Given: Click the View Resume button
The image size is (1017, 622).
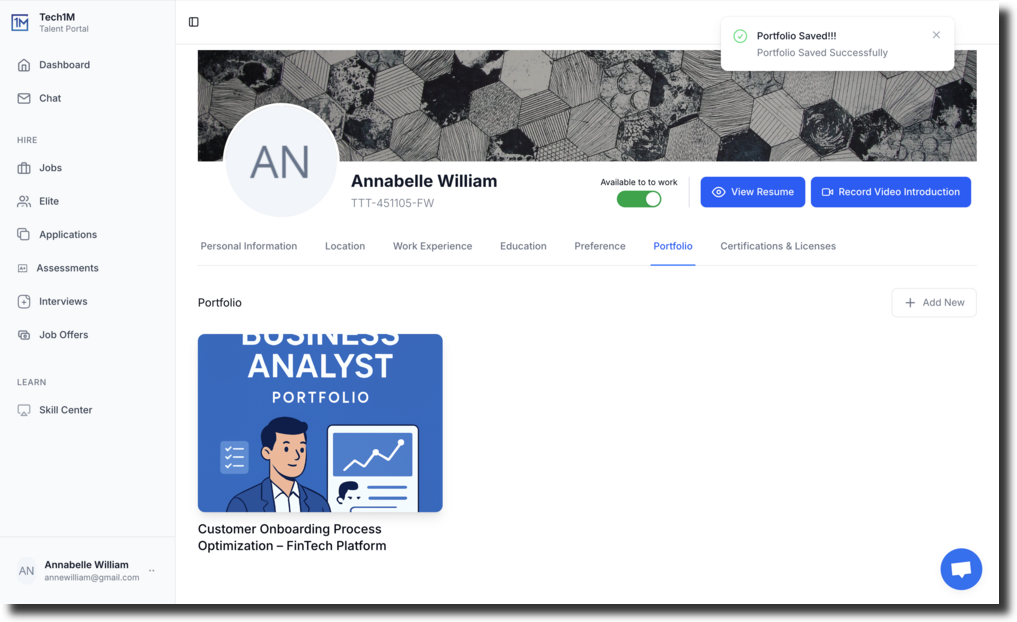Looking at the screenshot, I should 752,192.
